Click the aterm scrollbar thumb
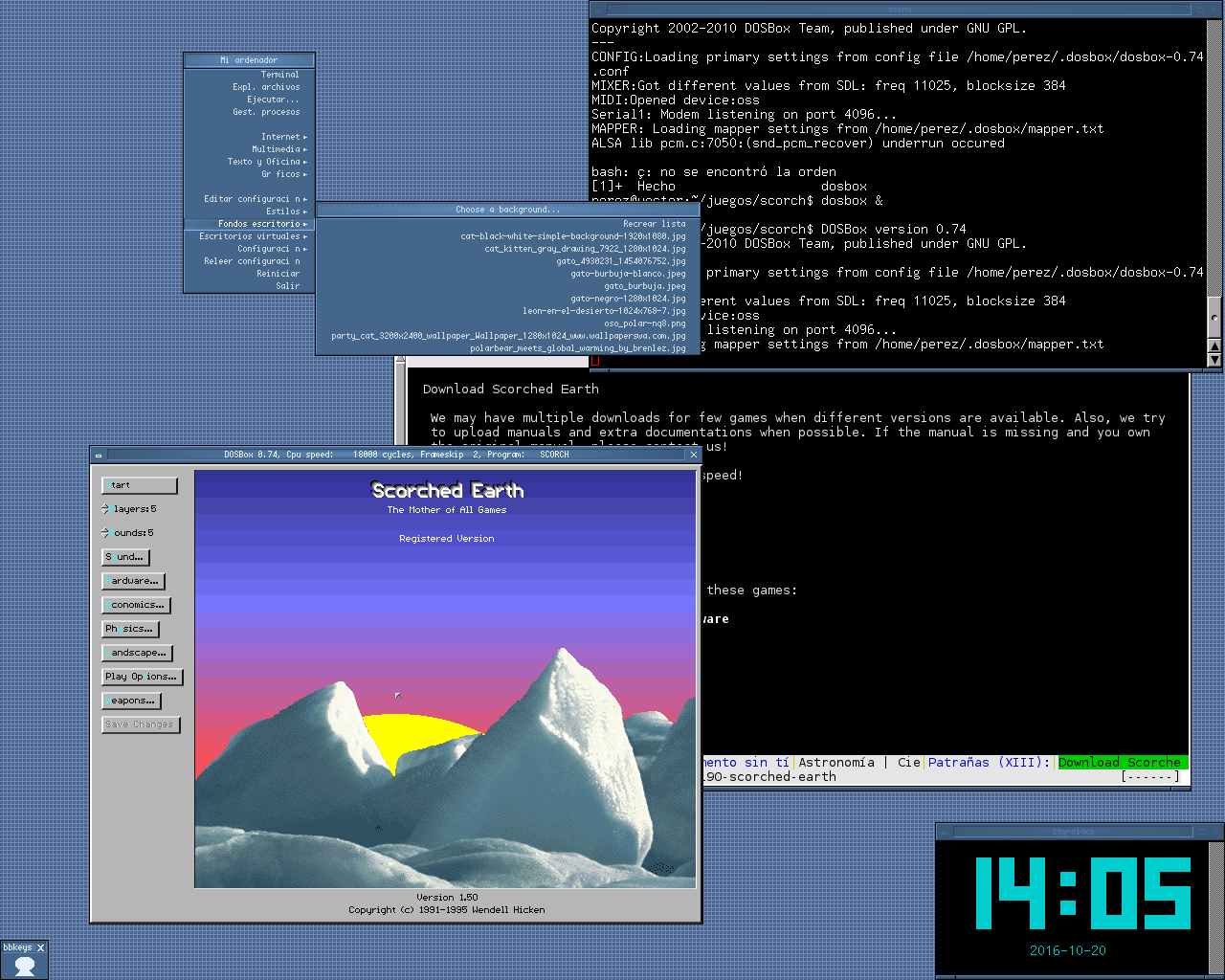1225x980 pixels. (x=1214, y=316)
